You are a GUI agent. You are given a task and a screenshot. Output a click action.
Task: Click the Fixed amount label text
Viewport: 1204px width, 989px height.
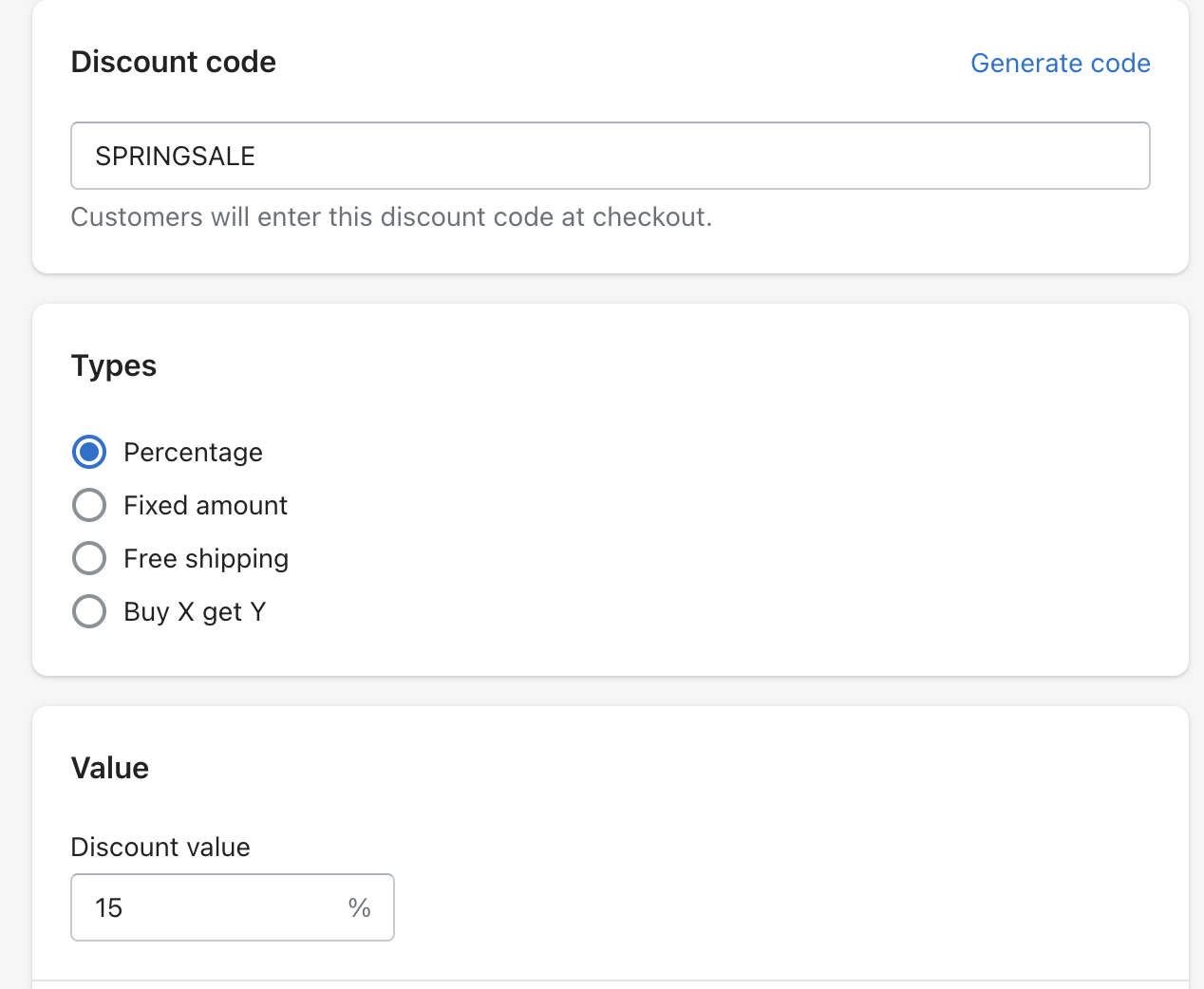tap(205, 505)
